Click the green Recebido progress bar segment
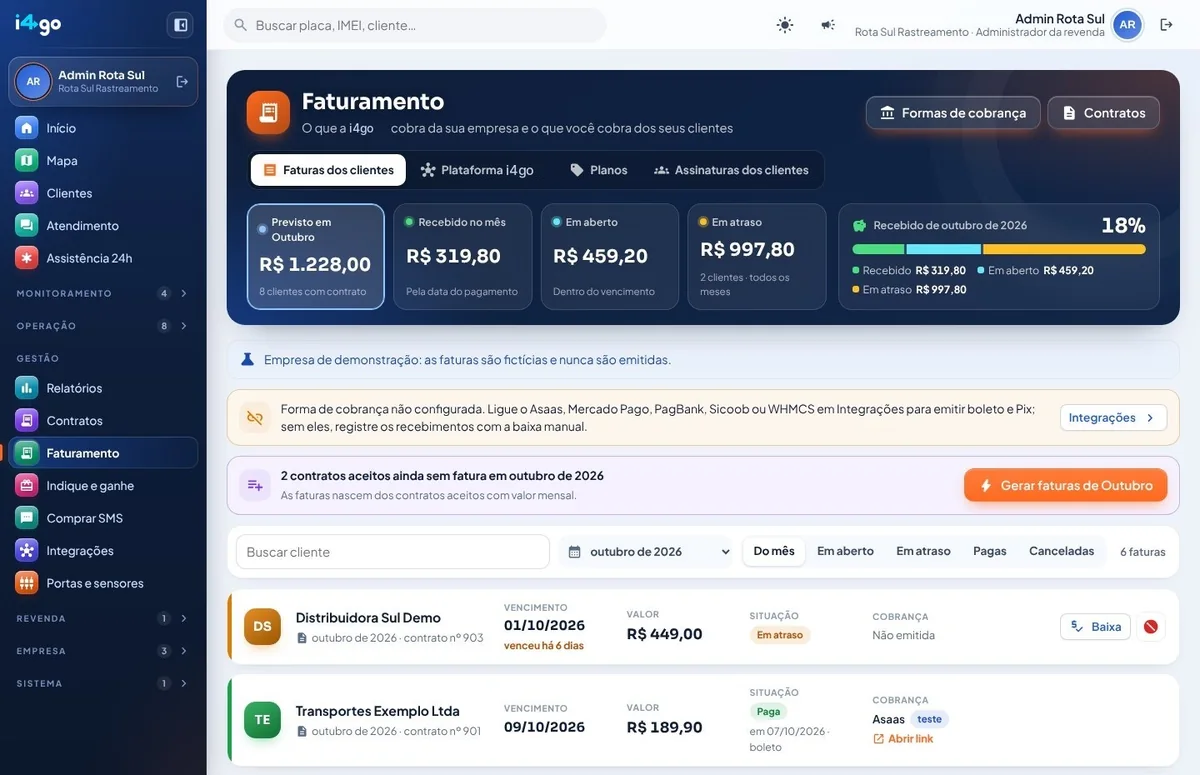The height and width of the screenshot is (775, 1200). click(878, 249)
